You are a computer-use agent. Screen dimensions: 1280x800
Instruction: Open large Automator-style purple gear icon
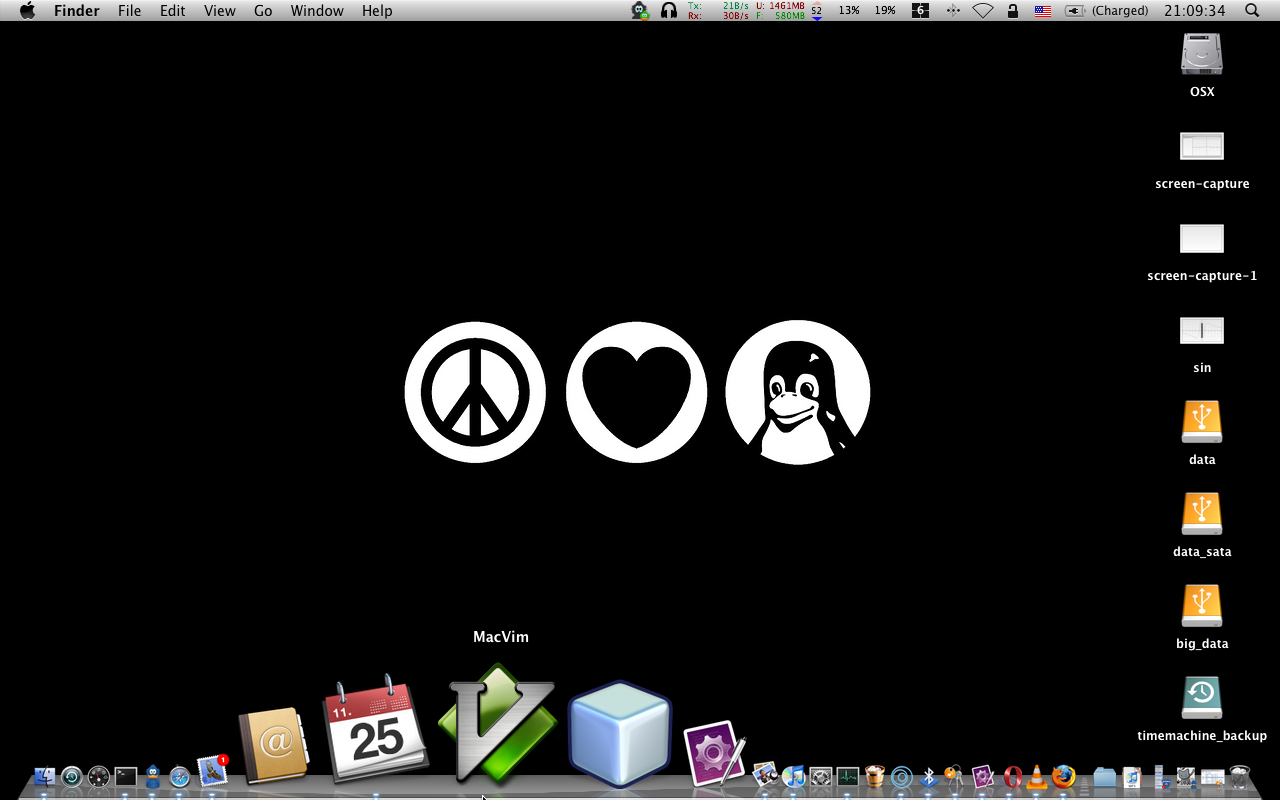tap(714, 753)
